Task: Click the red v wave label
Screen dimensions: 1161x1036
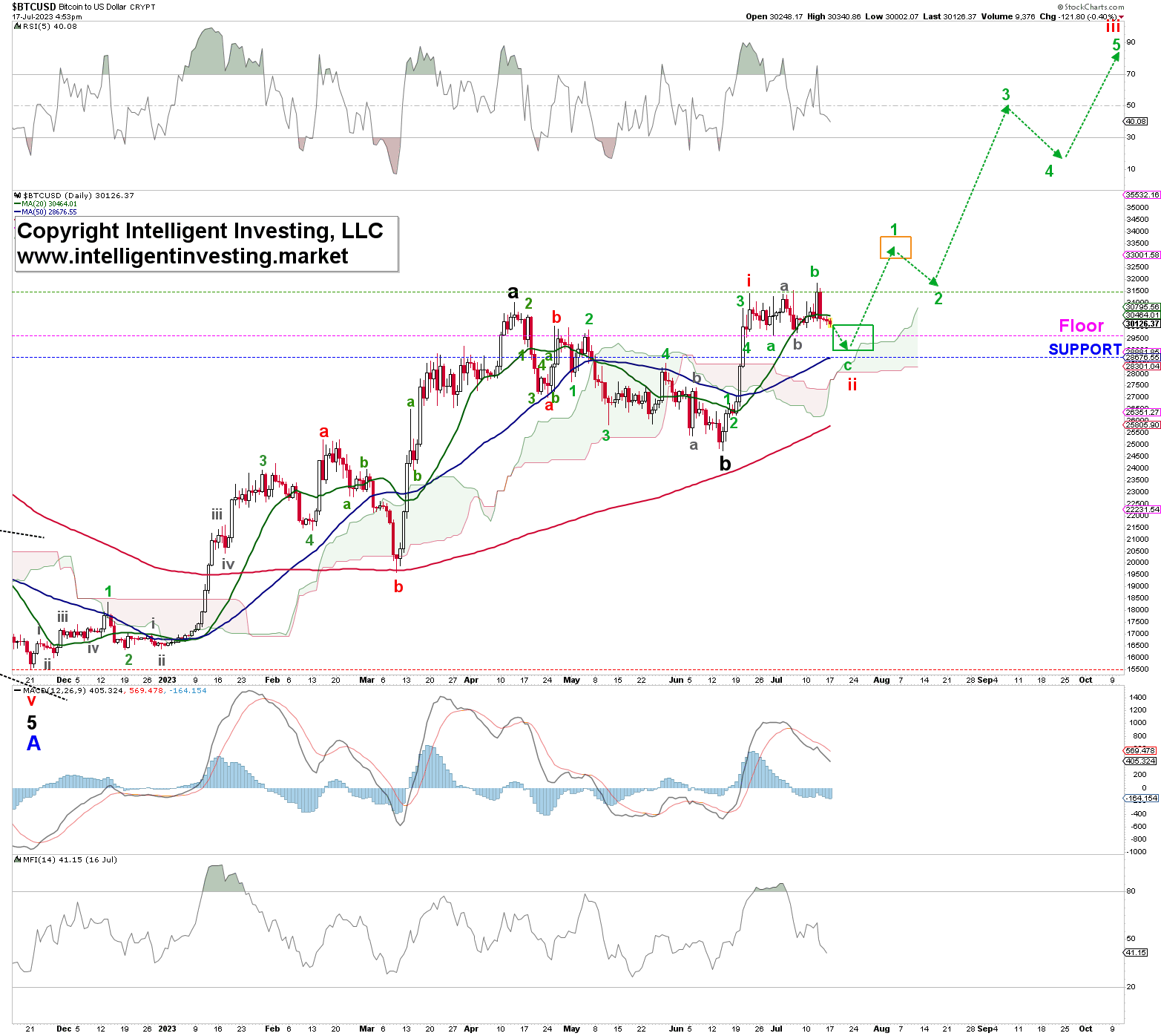Action: pyautogui.click(x=31, y=701)
